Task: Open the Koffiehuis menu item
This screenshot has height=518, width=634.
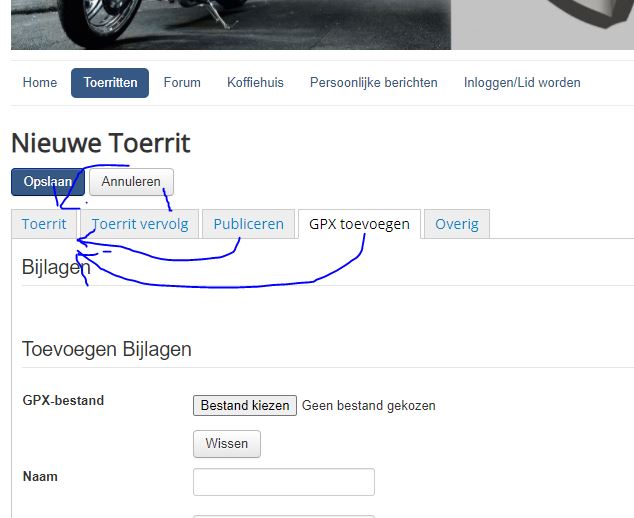Action: [255, 82]
